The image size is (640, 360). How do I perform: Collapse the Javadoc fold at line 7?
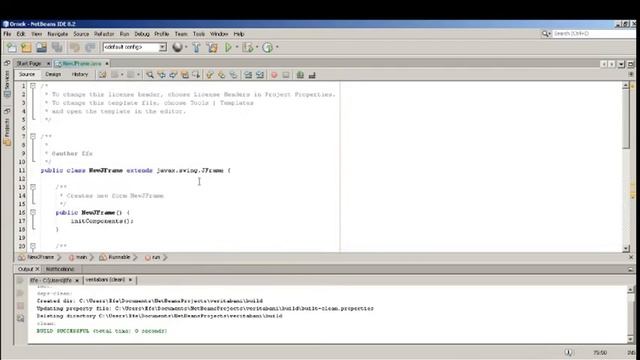(x=33, y=136)
